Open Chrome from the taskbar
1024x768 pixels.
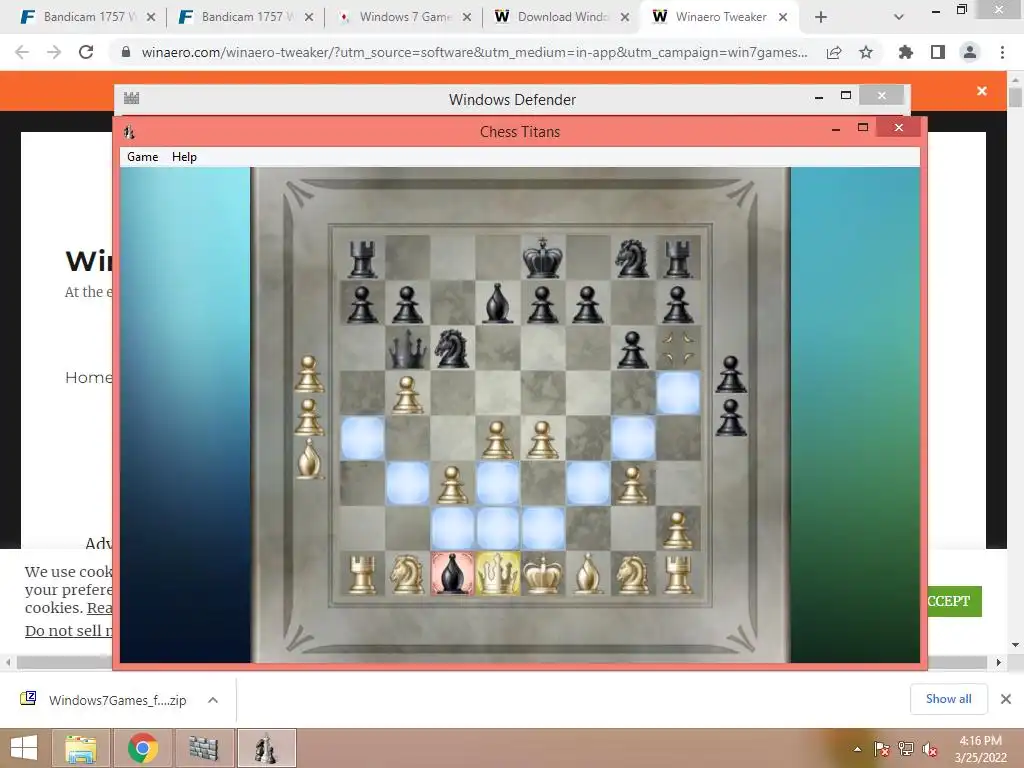[x=142, y=748]
